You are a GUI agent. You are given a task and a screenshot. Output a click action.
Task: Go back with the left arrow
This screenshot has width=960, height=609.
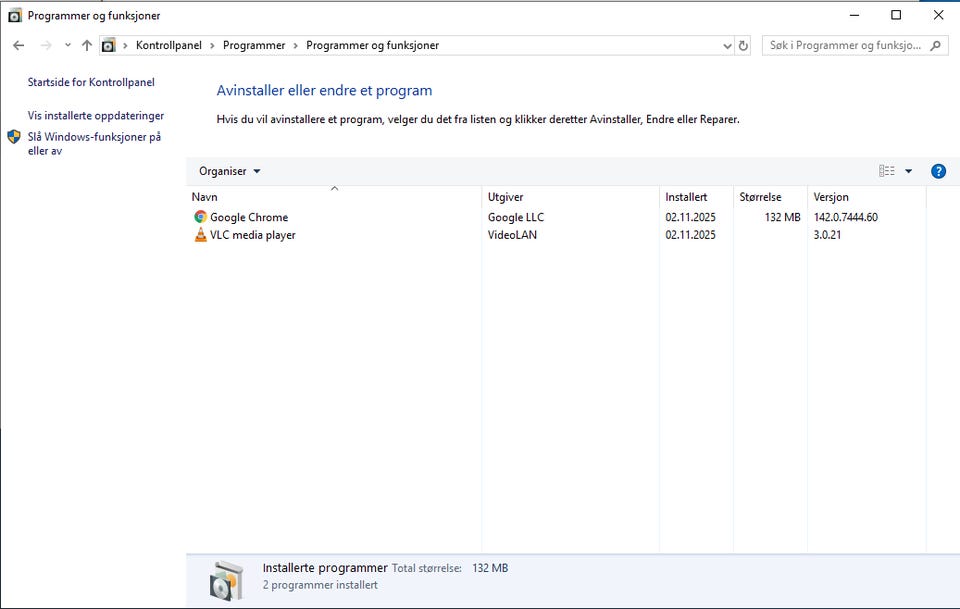point(18,45)
